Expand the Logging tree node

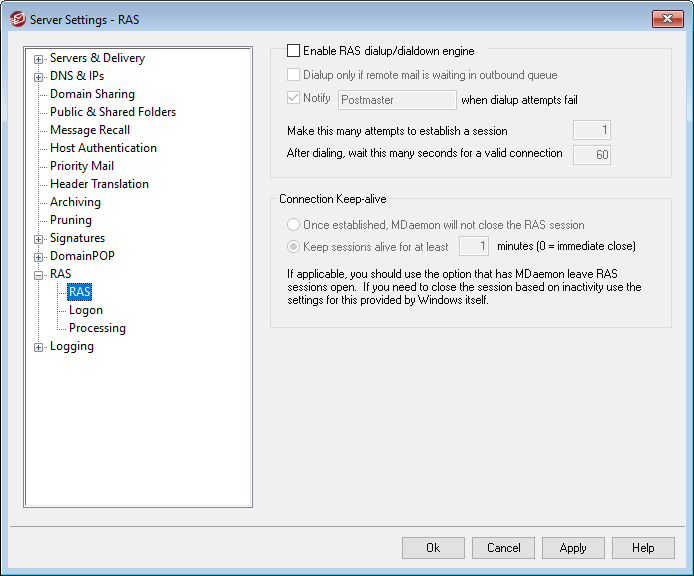(39, 347)
